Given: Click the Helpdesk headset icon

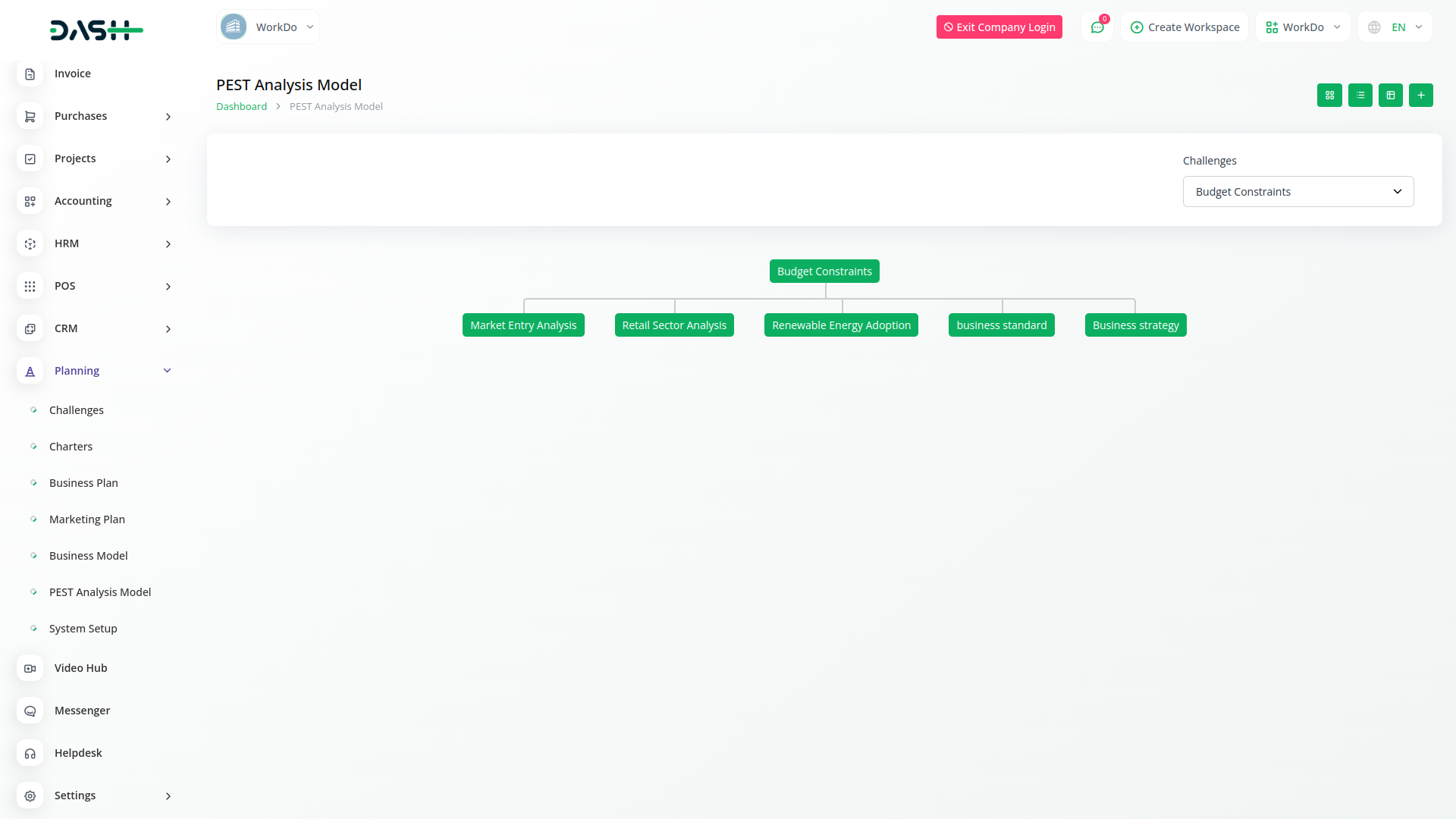Looking at the screenshot, I should coord(30,754).
